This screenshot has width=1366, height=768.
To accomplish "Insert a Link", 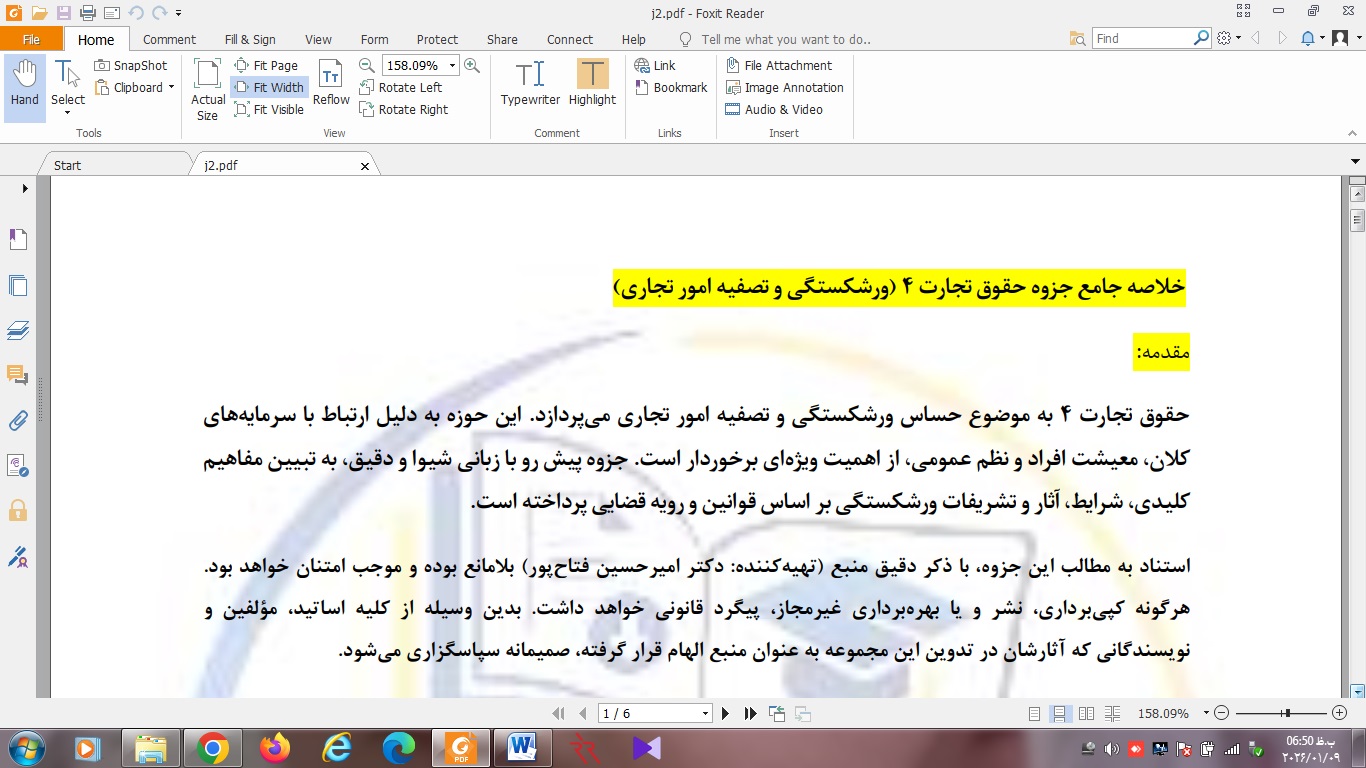I will [656, 65].
